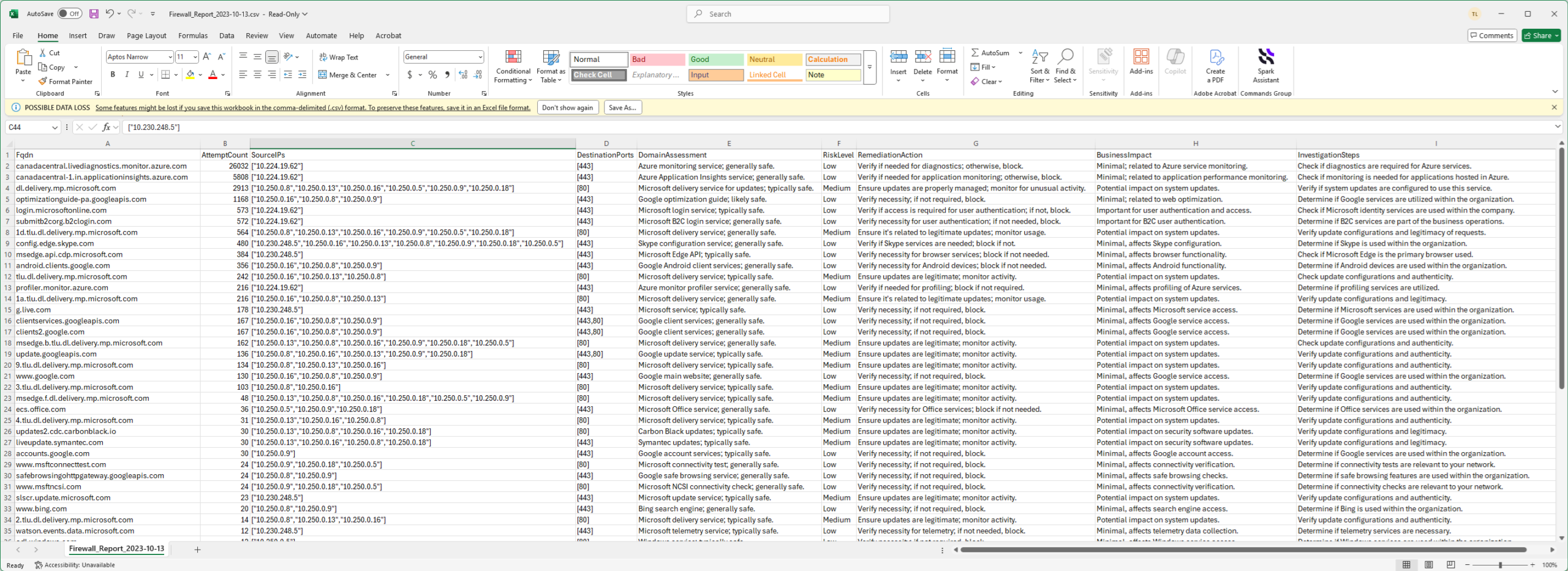This screenshot has width=1568, height=571.
Task: Click the Save icon in title bar
Action: (94, 13)
